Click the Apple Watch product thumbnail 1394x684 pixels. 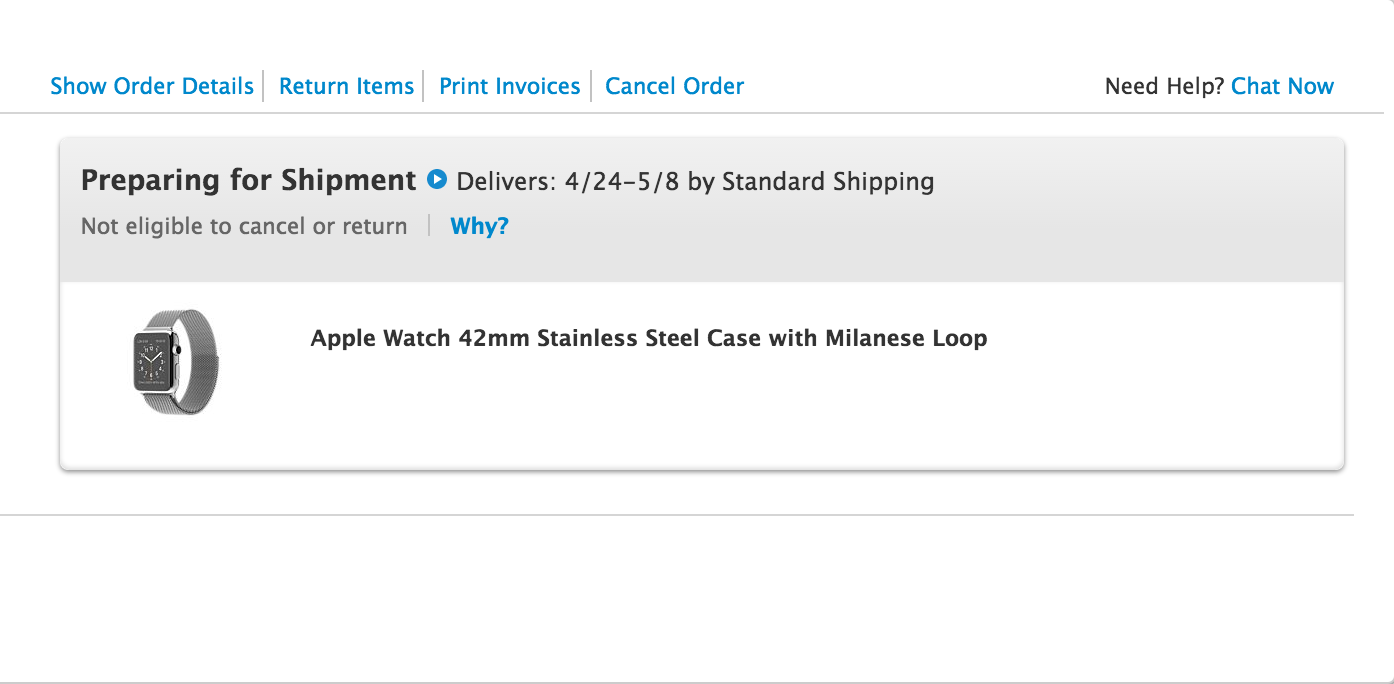pyautogui.click(x=176, y=362)
